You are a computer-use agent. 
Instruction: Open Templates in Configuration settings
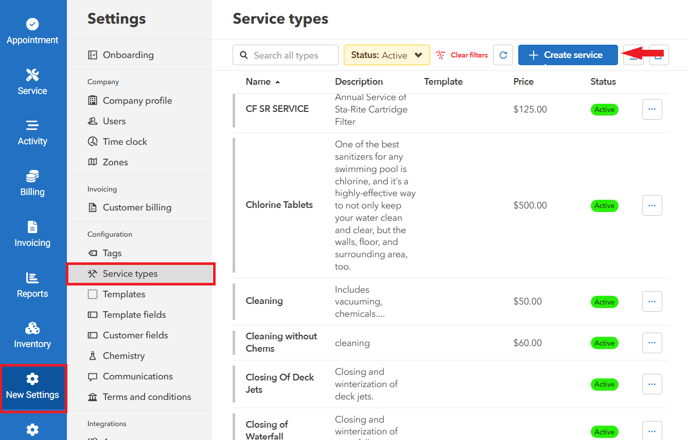click(123, 295)
